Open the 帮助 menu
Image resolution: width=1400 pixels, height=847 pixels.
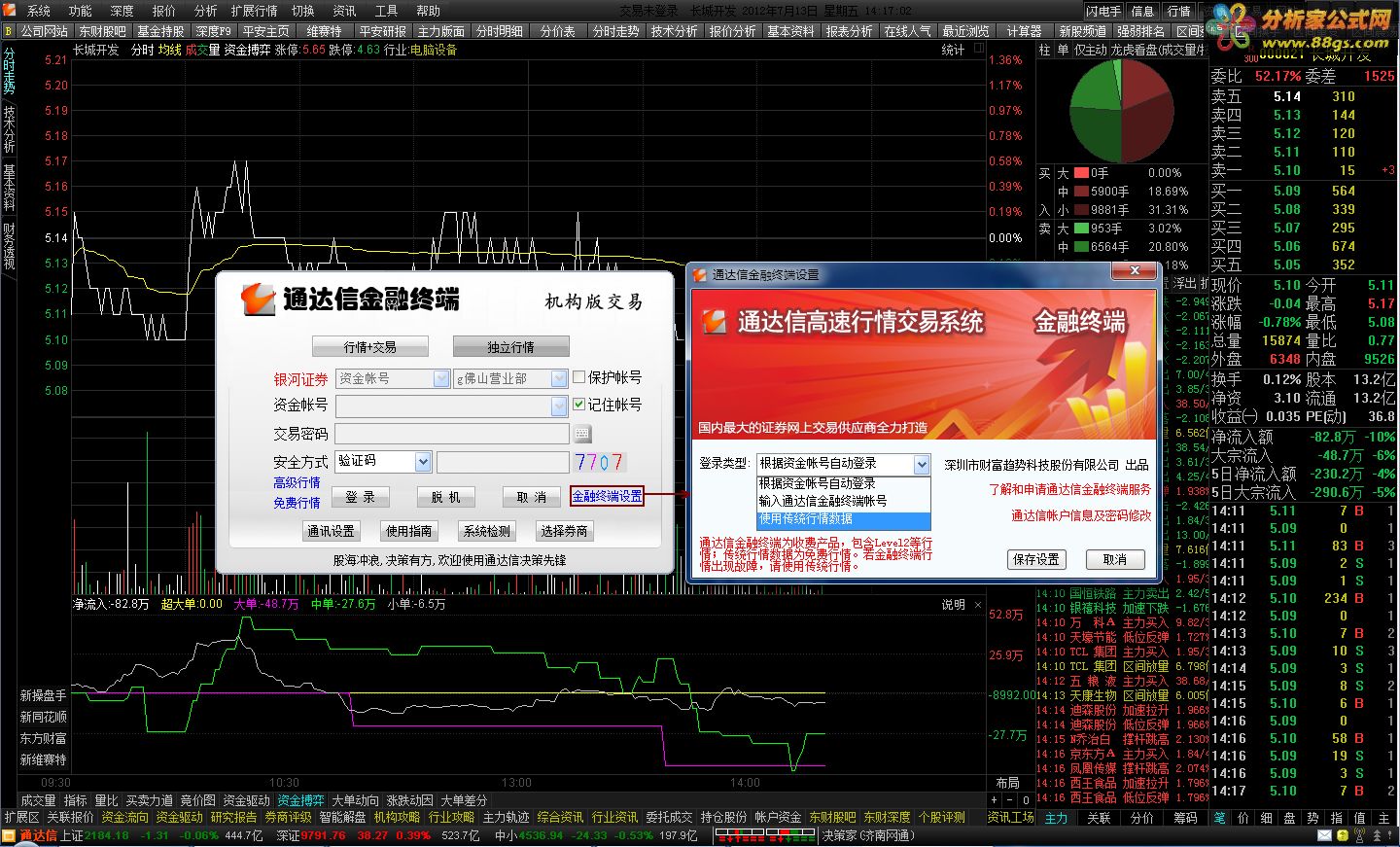pos(428,11)
